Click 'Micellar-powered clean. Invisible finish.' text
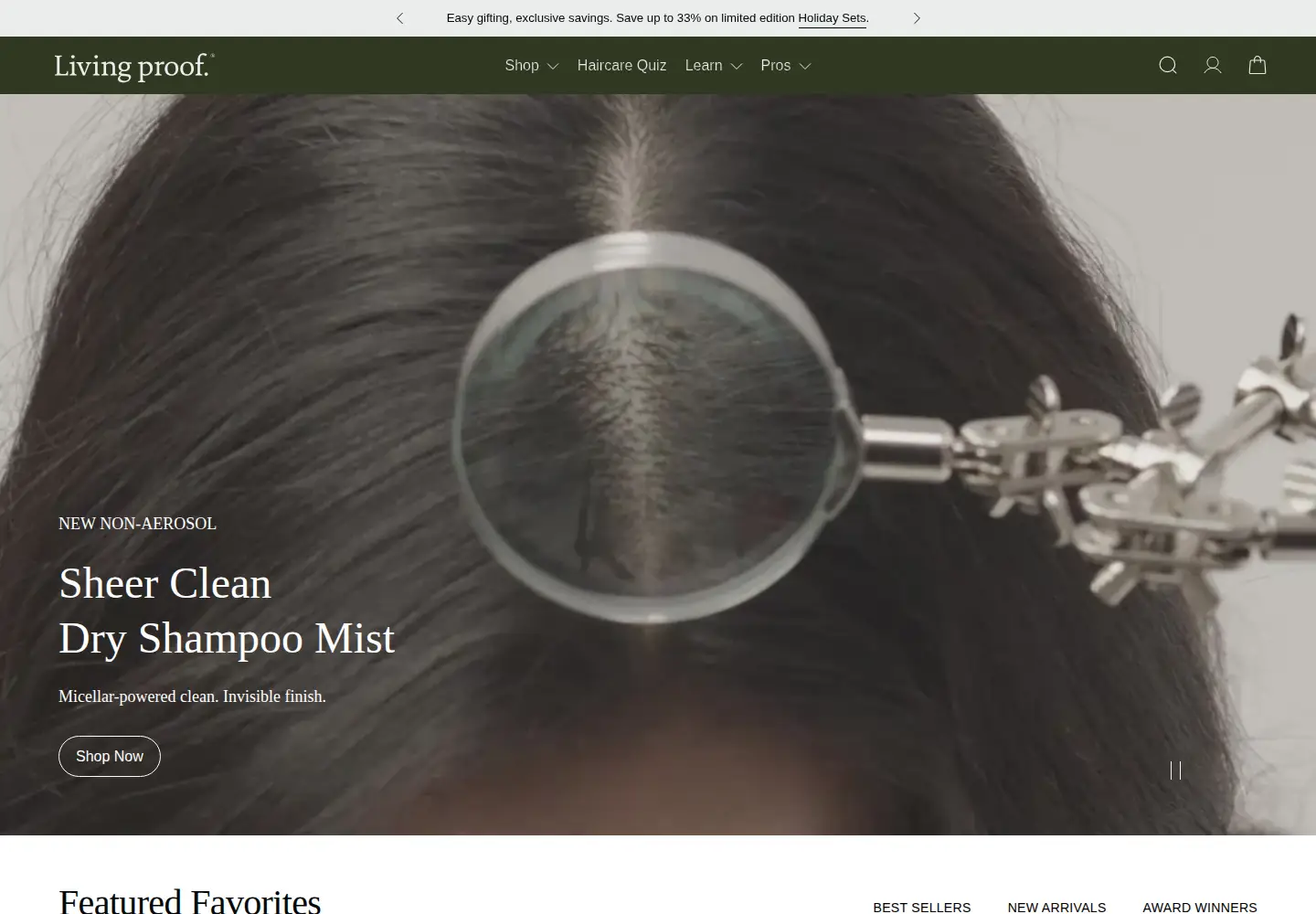The image size is (1316, 914). (192, 696)
